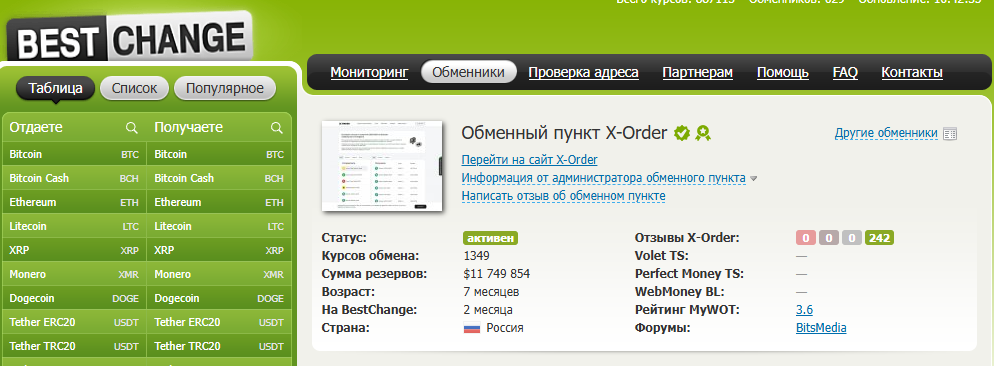Click the award ribbon badge next to X-Order
This screenshot has height=366, width=994.
point(702,133)
